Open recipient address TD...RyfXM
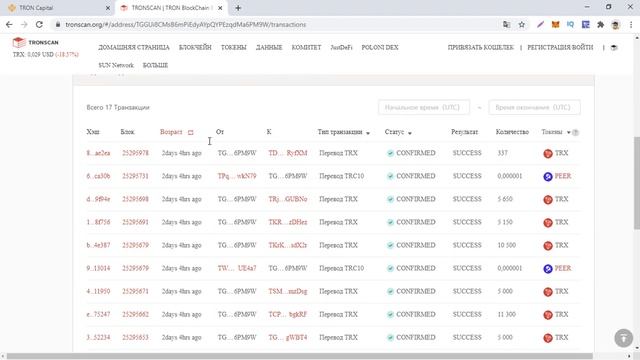 click(x=288, y=153)
